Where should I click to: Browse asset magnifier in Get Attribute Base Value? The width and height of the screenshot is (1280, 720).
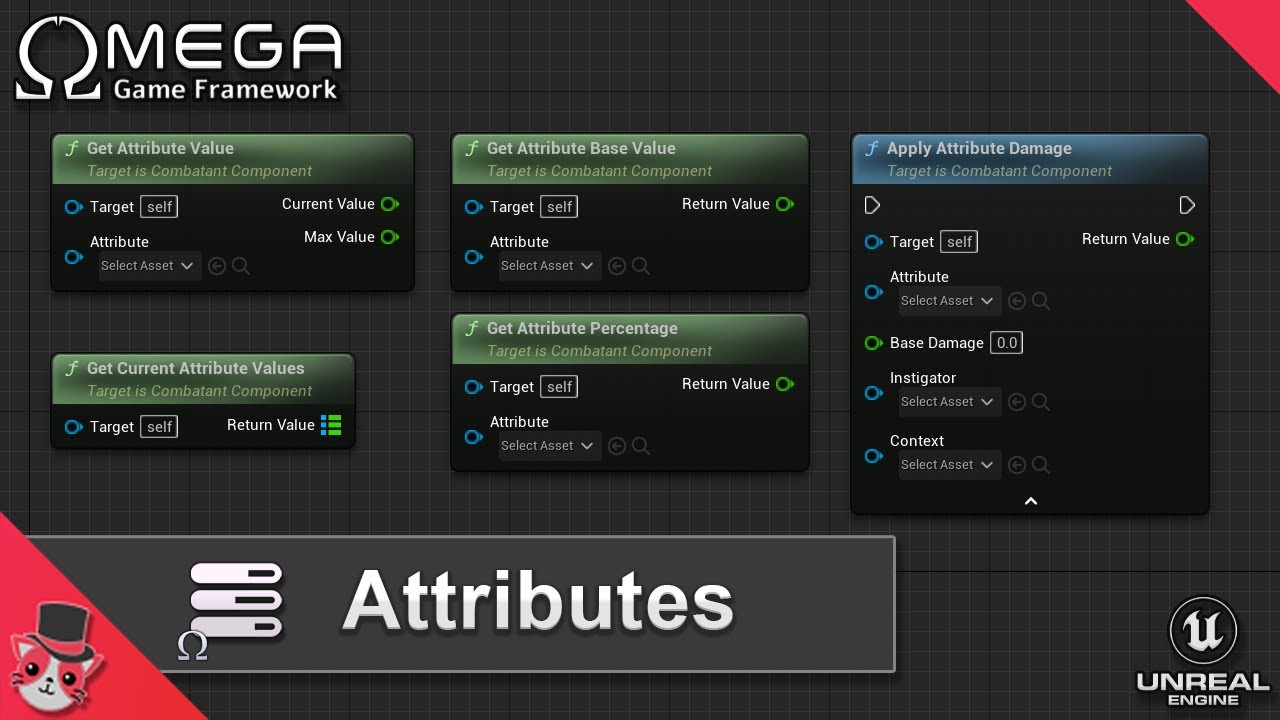(641, 266)
